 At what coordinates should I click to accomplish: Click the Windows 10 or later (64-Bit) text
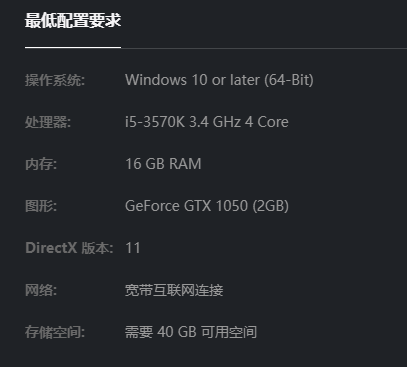219,80
